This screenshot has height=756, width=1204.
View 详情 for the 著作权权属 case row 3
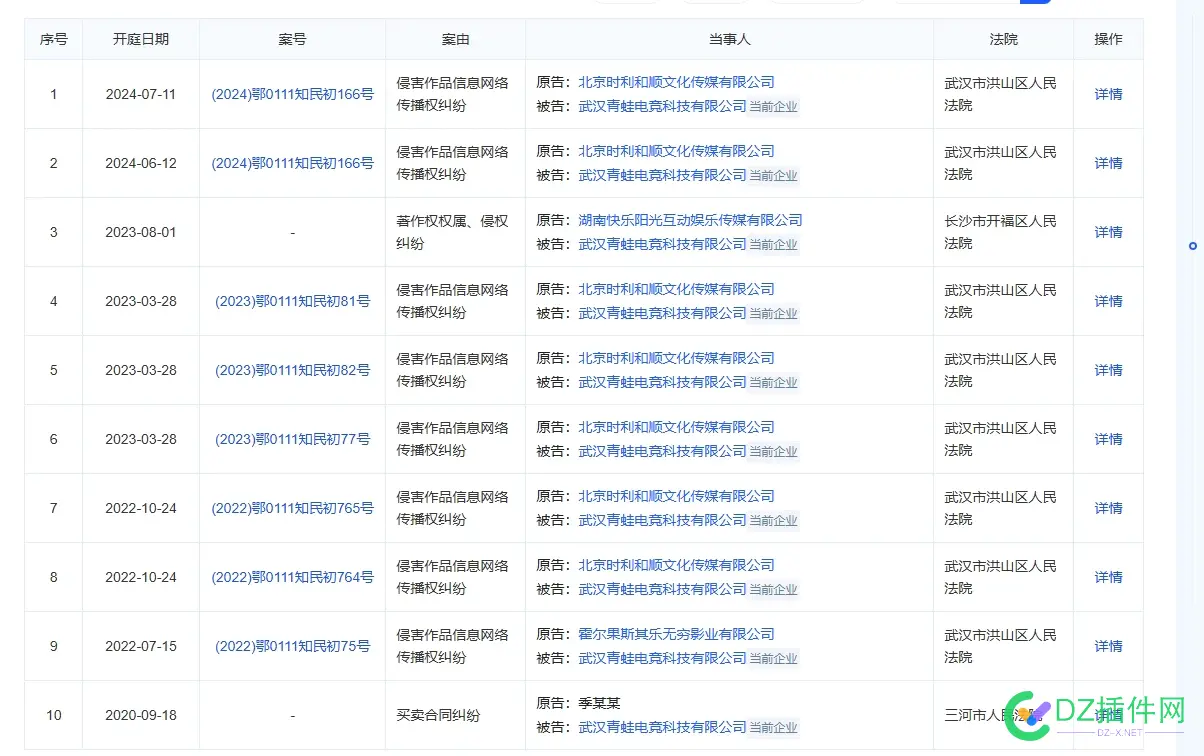click(x=1108, y=232)
